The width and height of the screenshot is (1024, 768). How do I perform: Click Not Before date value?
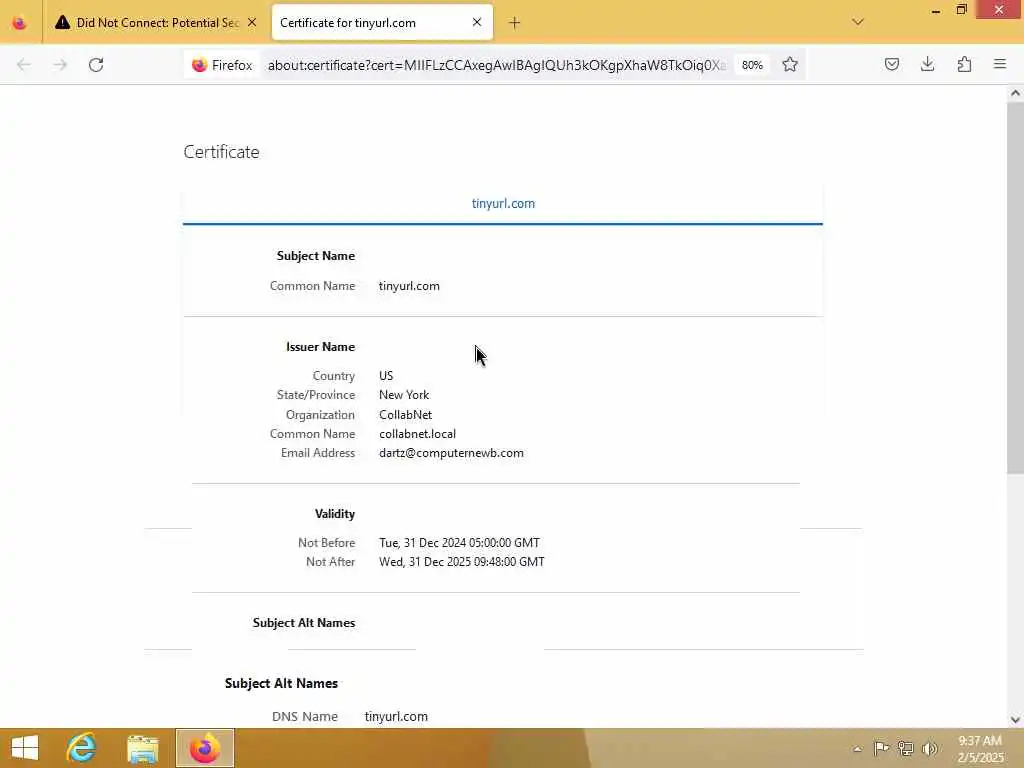pos(459,543)
